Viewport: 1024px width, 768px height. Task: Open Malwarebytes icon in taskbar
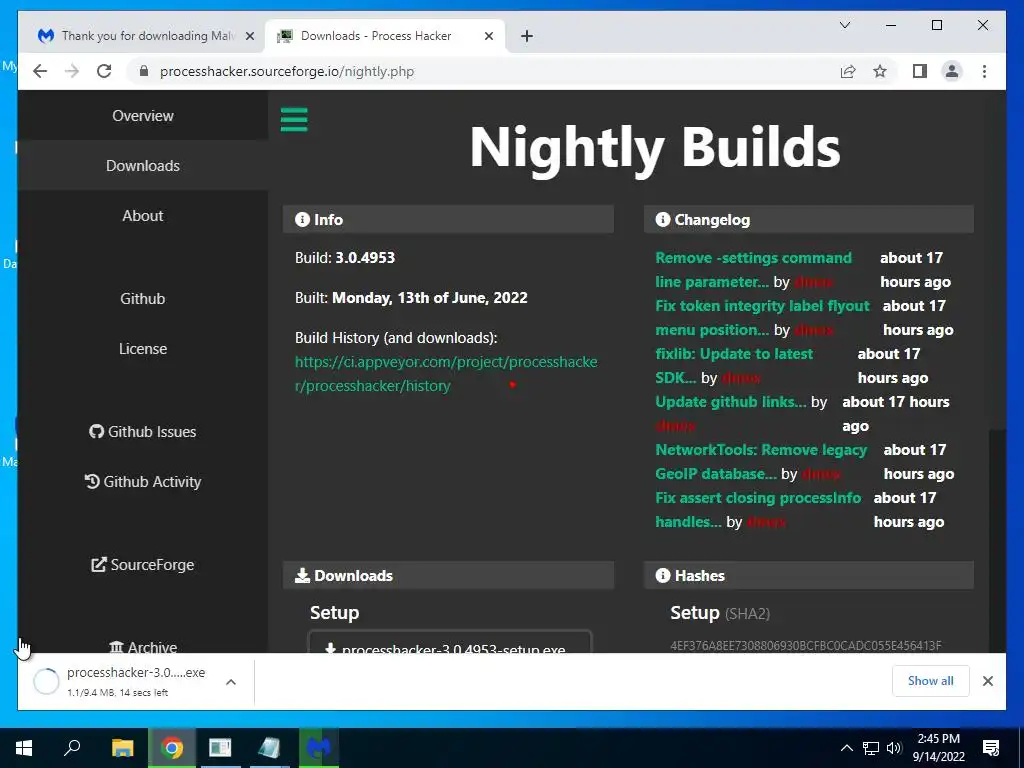pyautogui.click(x=319, y=748)
